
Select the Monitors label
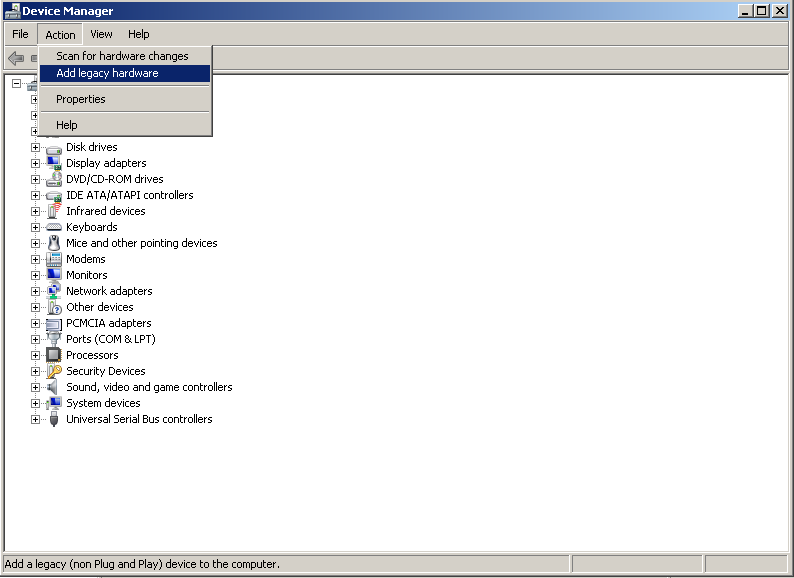[x=87, y=275]
